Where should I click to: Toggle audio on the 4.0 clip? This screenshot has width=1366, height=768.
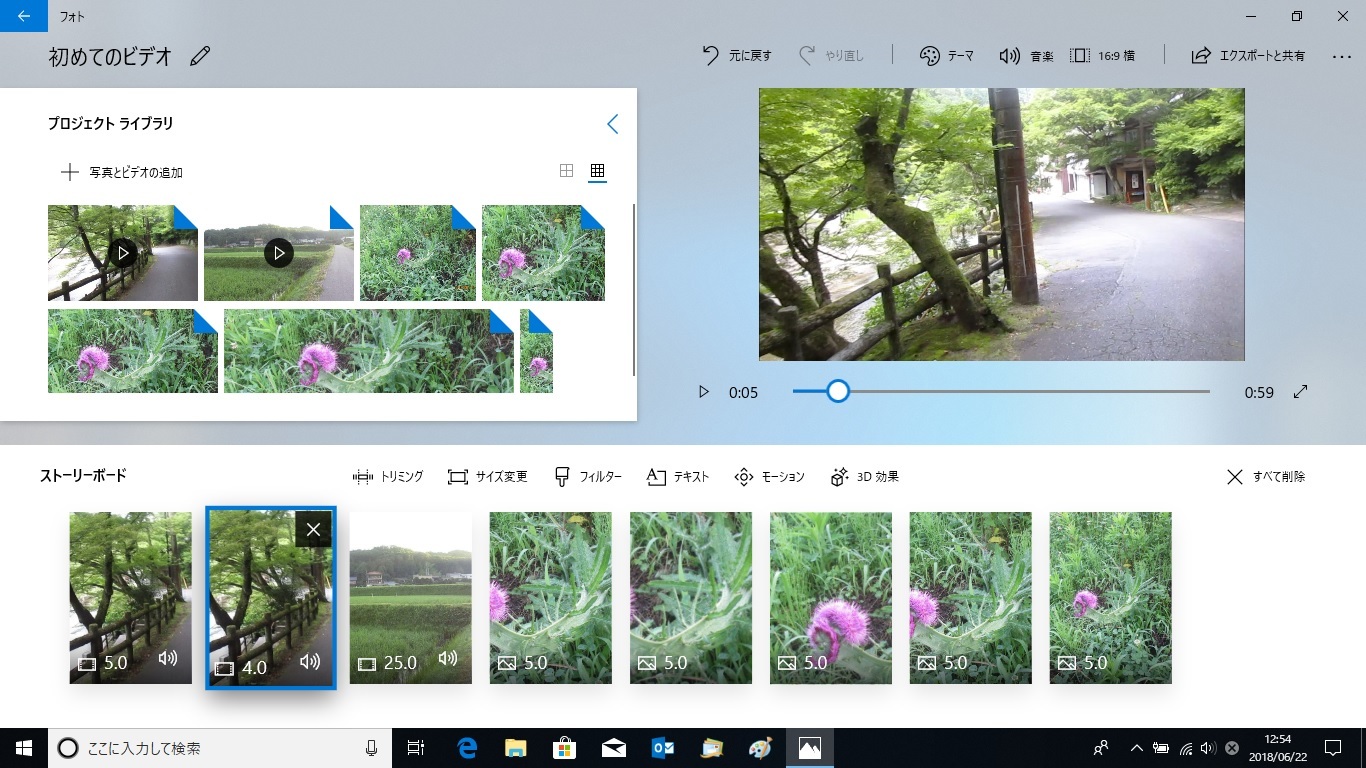310,662
